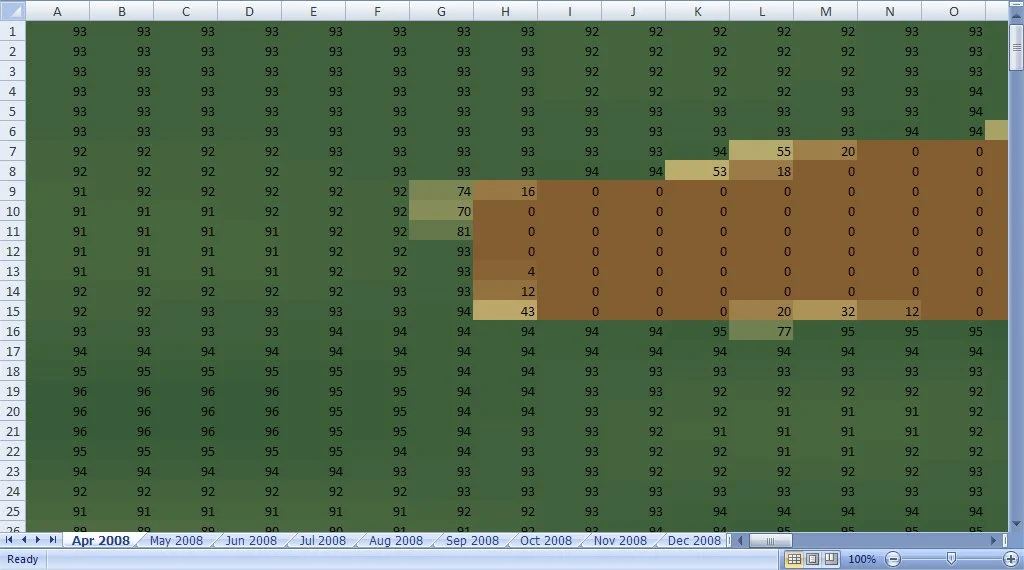Click the horizontal scrollbar thumb

770,541
